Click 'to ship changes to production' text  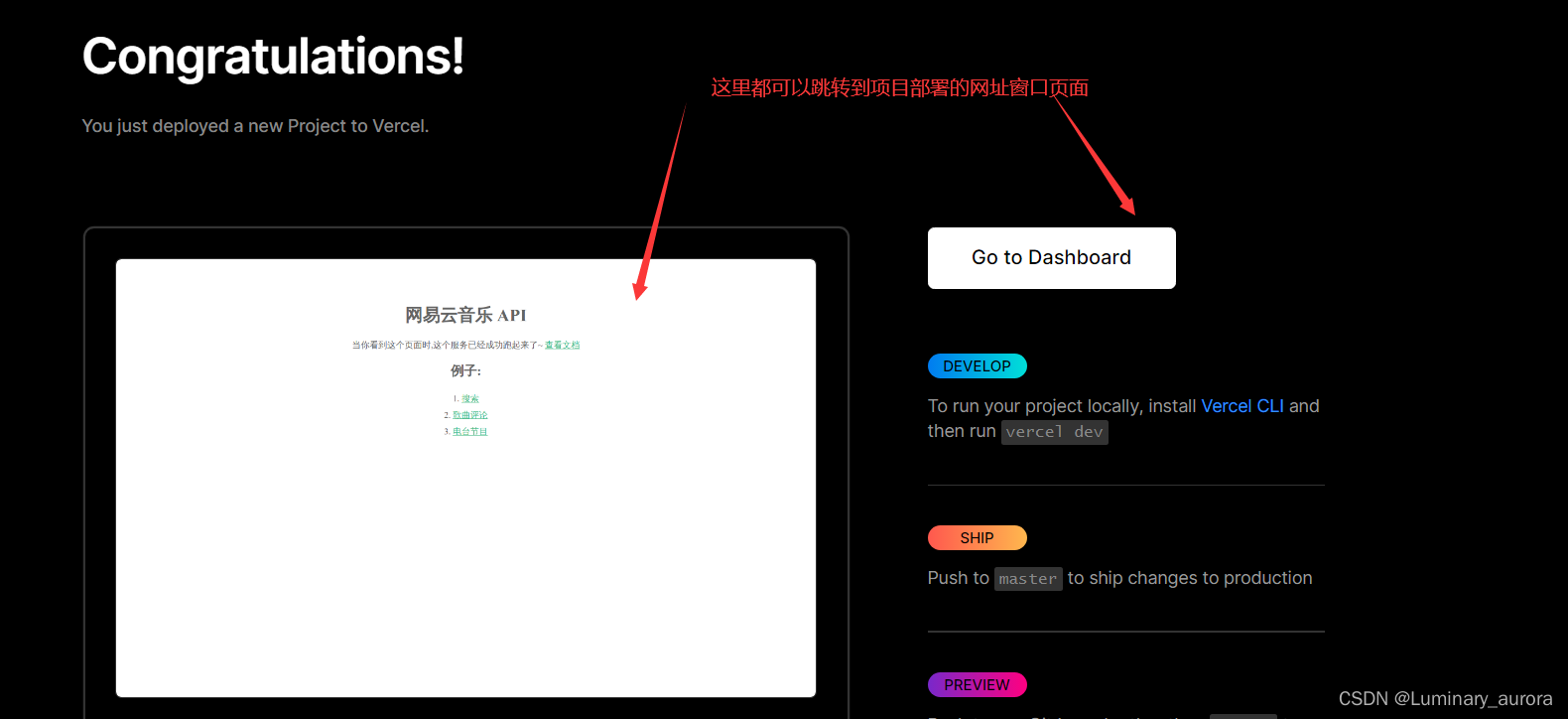pos(1190,578)
